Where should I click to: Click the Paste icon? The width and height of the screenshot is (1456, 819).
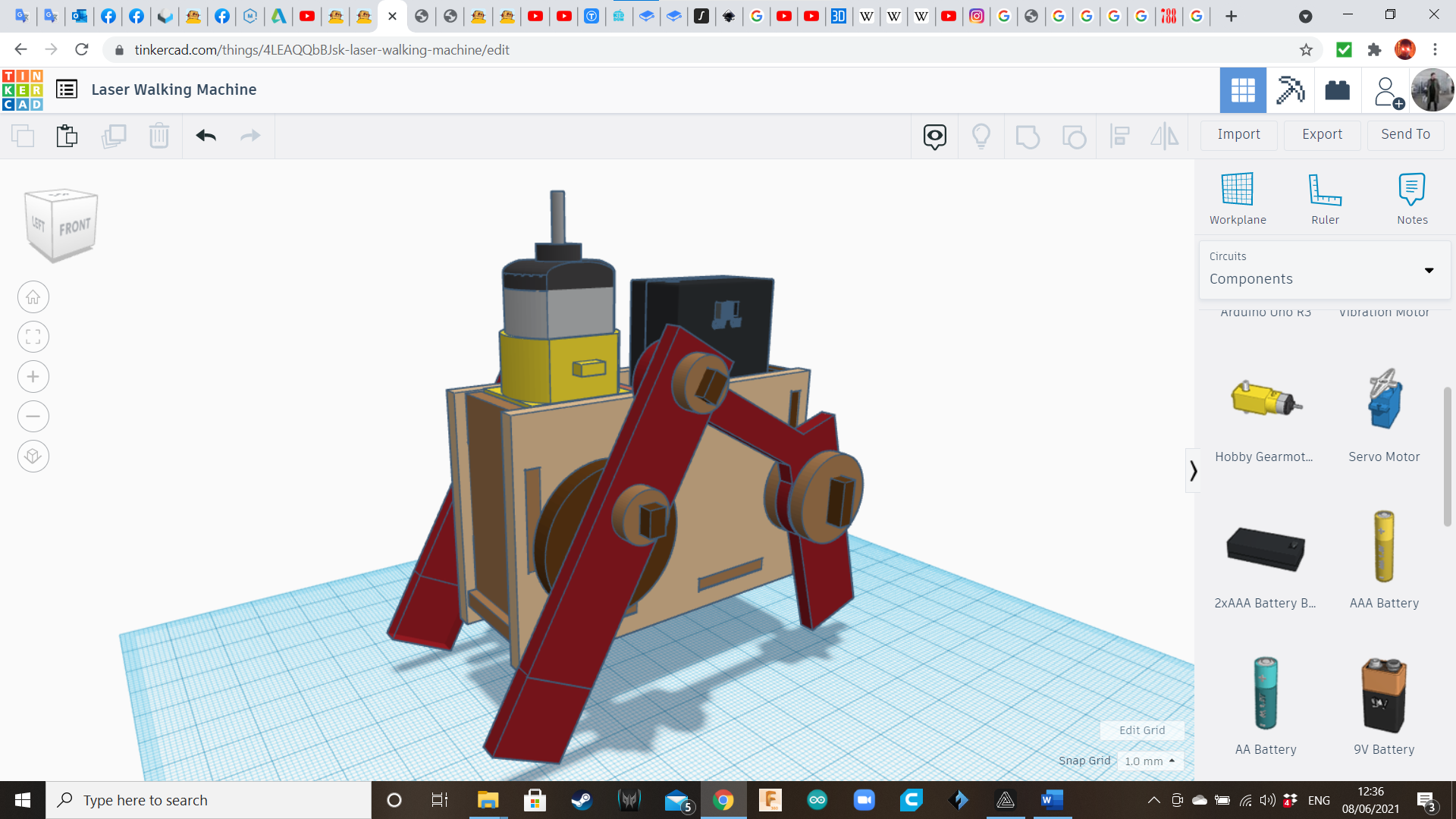click(67, 136)
